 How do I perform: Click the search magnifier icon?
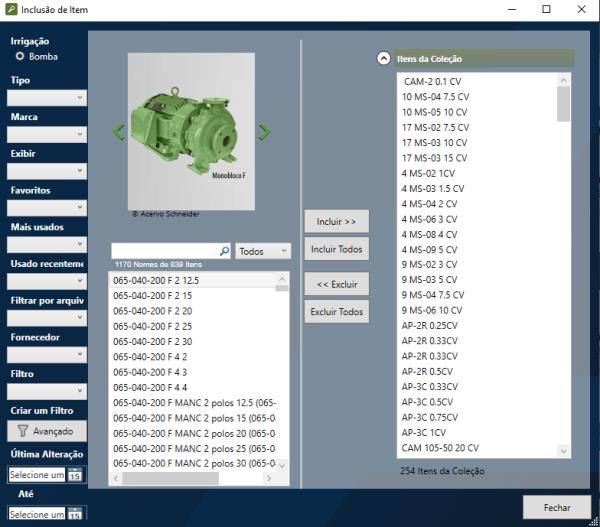pyautogui.click(x=224, y=251)
